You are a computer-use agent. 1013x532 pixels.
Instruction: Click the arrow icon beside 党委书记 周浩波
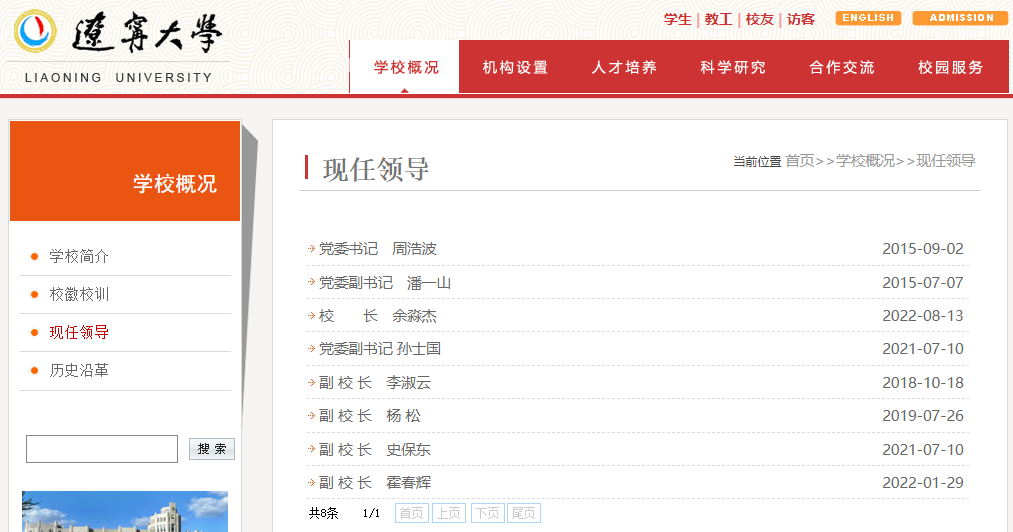(311, 248)
